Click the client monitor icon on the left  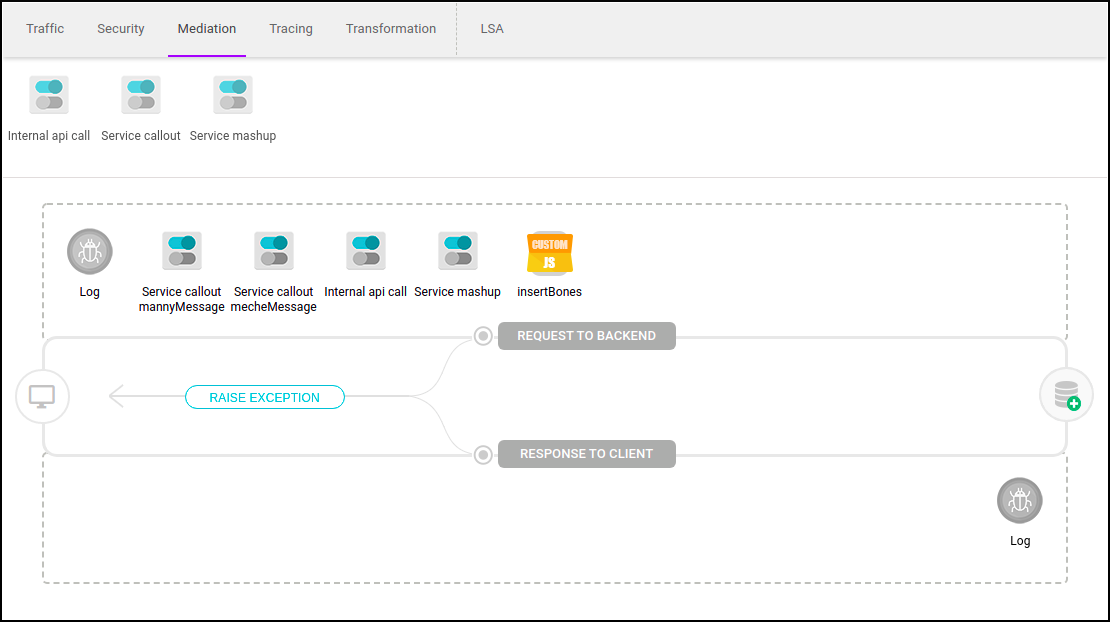point(42,396)
